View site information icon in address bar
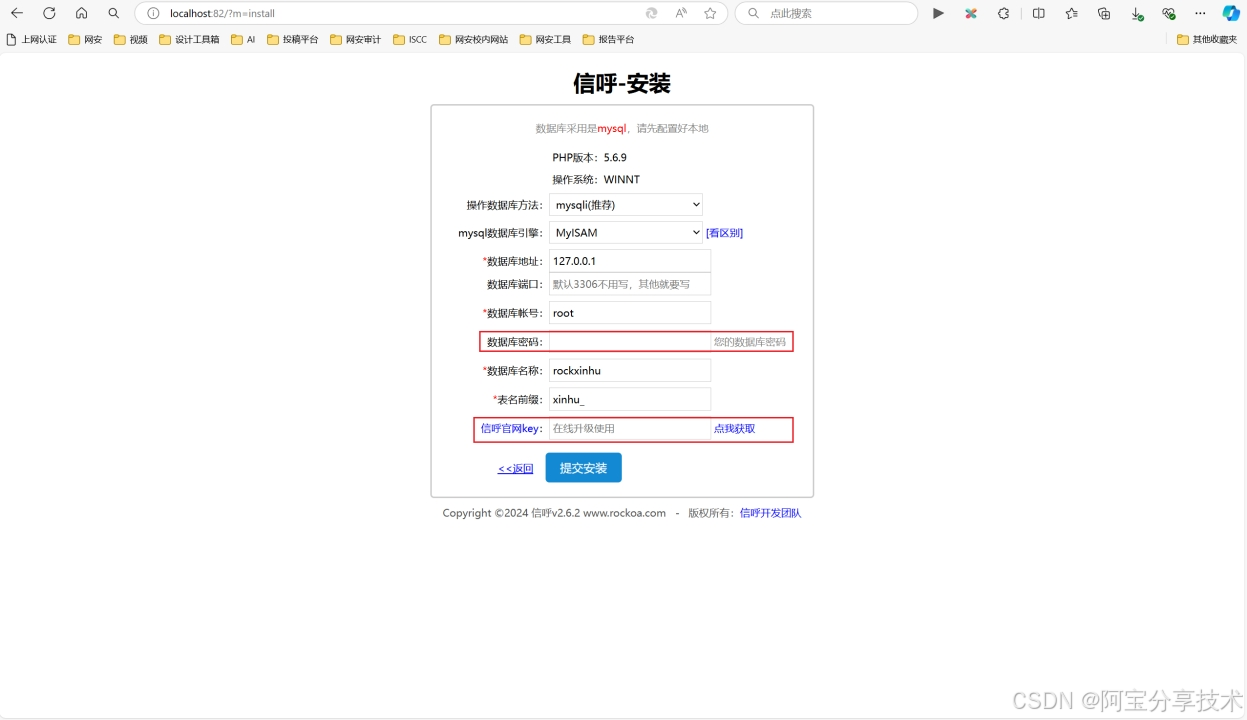This screenshot has height=720, width=1247. click(x=153, y=14)
